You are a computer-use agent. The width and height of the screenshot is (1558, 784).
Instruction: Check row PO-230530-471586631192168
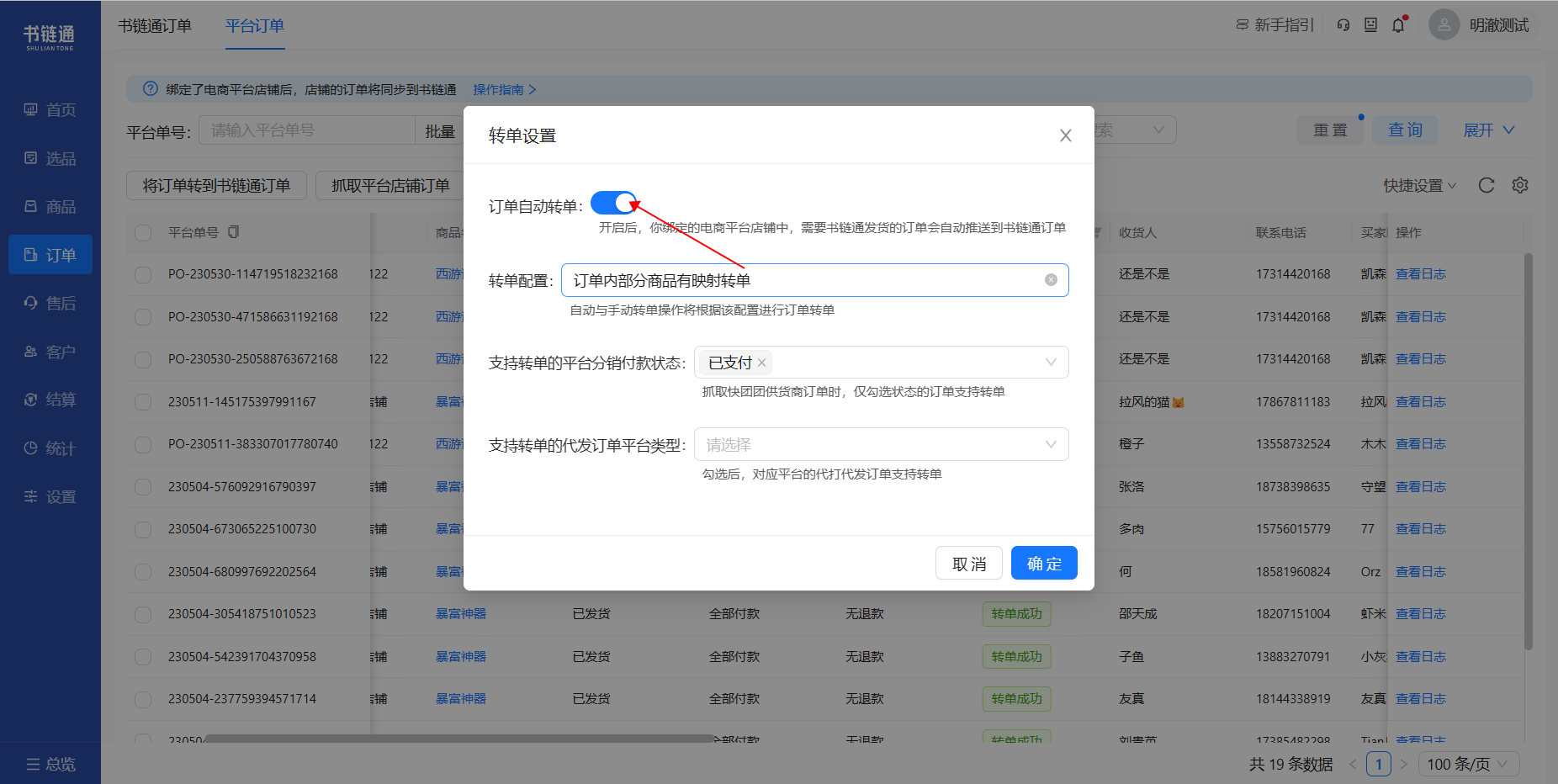(x=143, y=317)
